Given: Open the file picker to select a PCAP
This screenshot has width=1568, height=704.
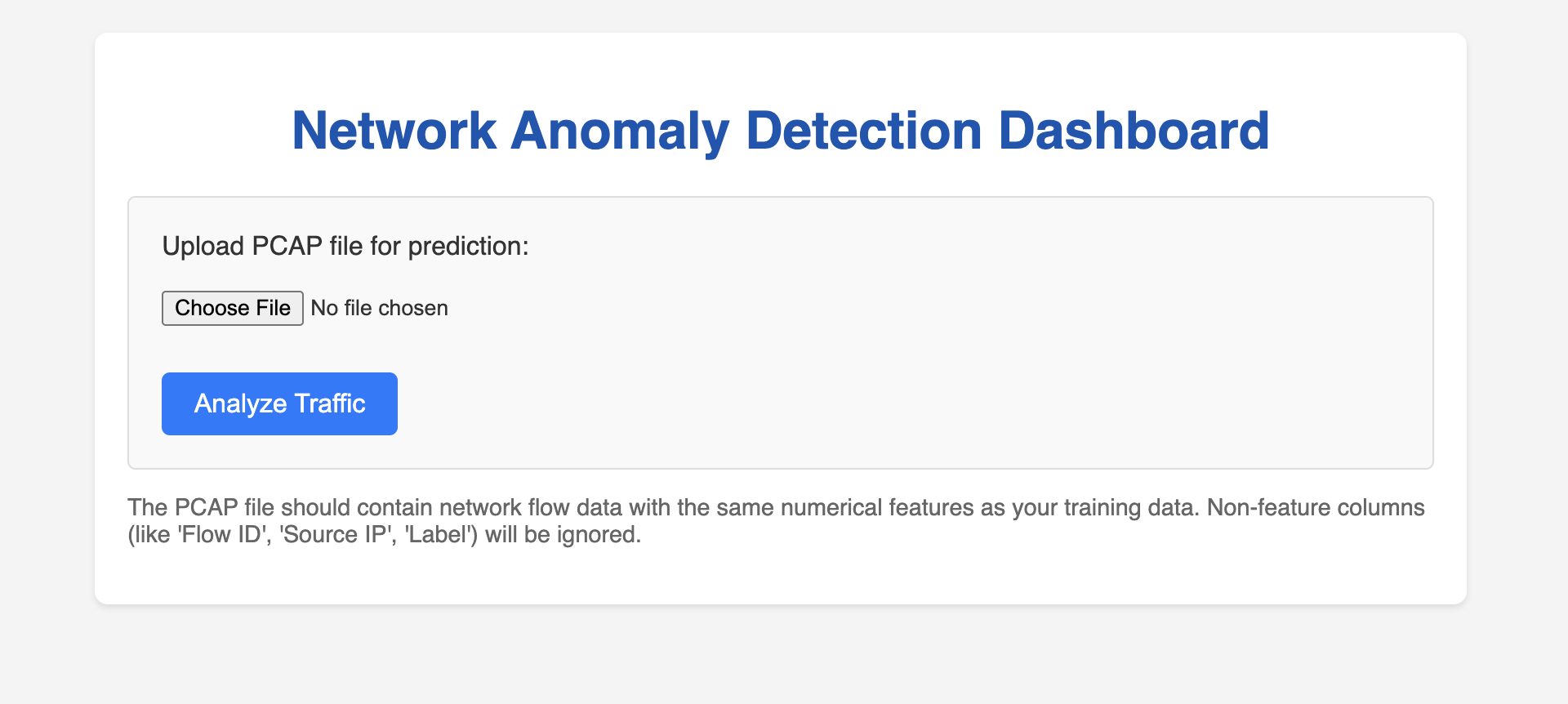Looking at the screenshot, I should 232,308.
